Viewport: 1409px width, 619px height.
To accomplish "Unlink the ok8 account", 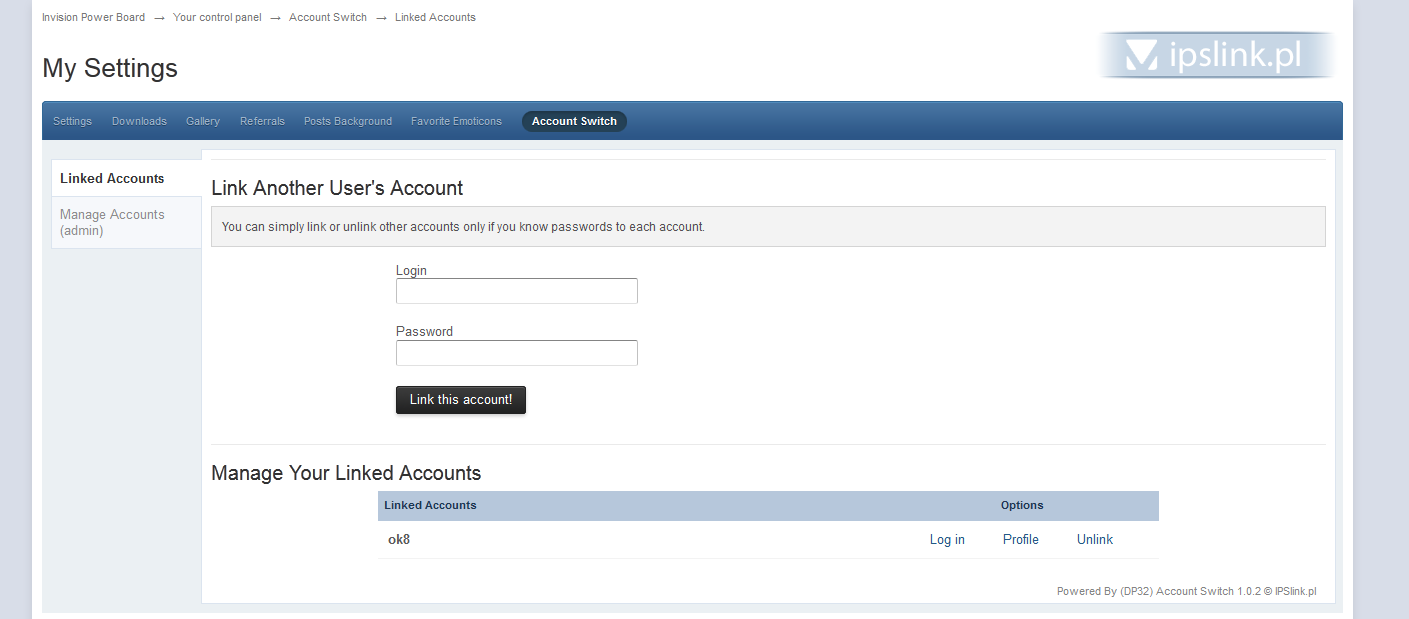I will coord(1094,539).
